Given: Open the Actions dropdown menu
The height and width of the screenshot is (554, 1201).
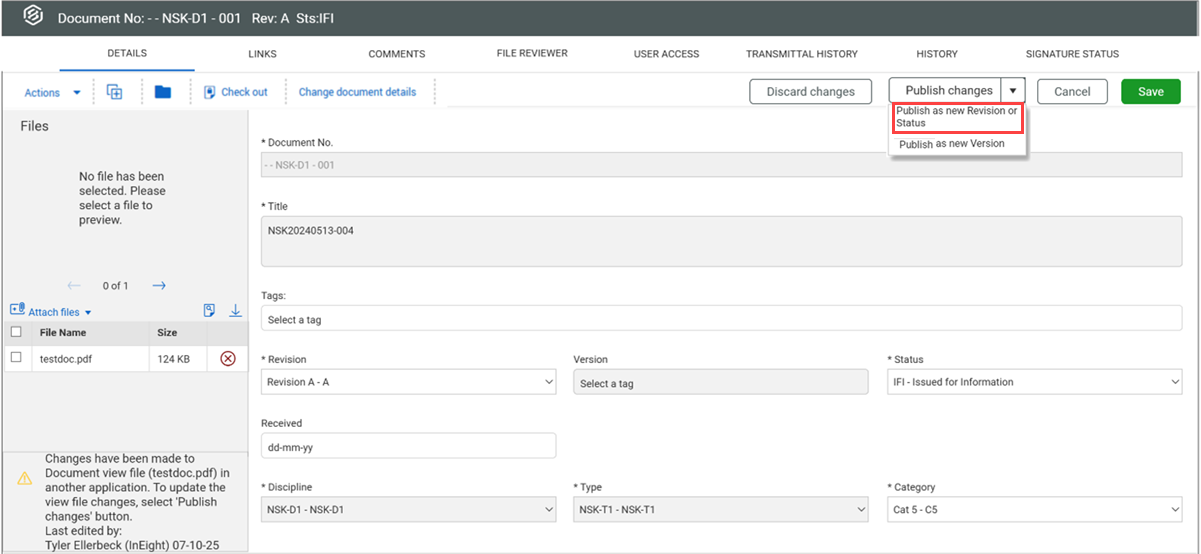Looking at the screenshot, I should click(x=53, y=93).
